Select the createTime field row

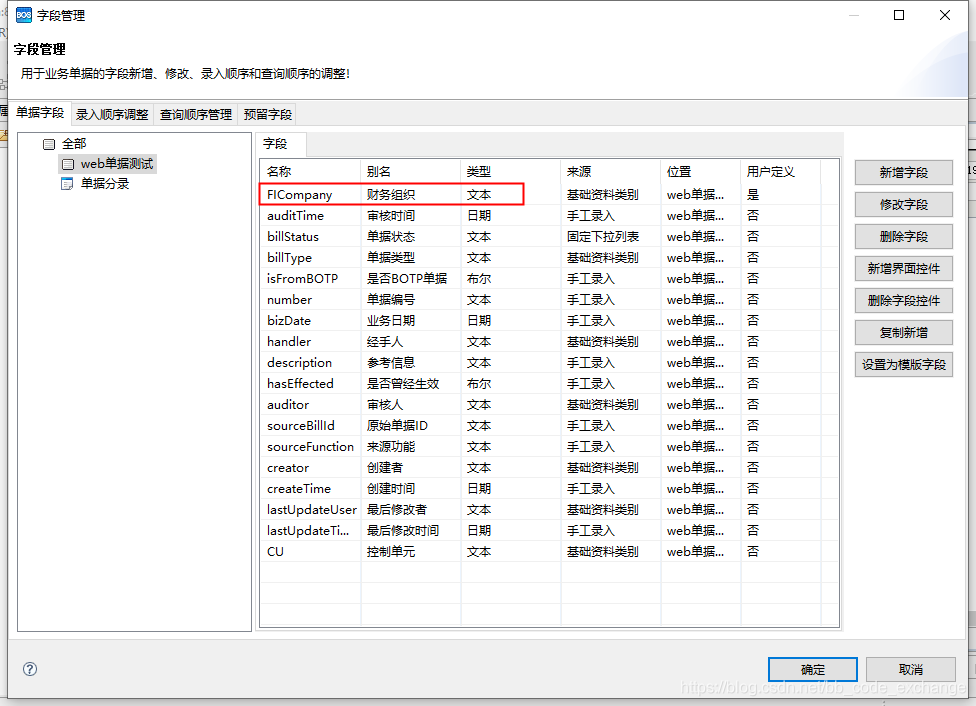coord(550,489)
